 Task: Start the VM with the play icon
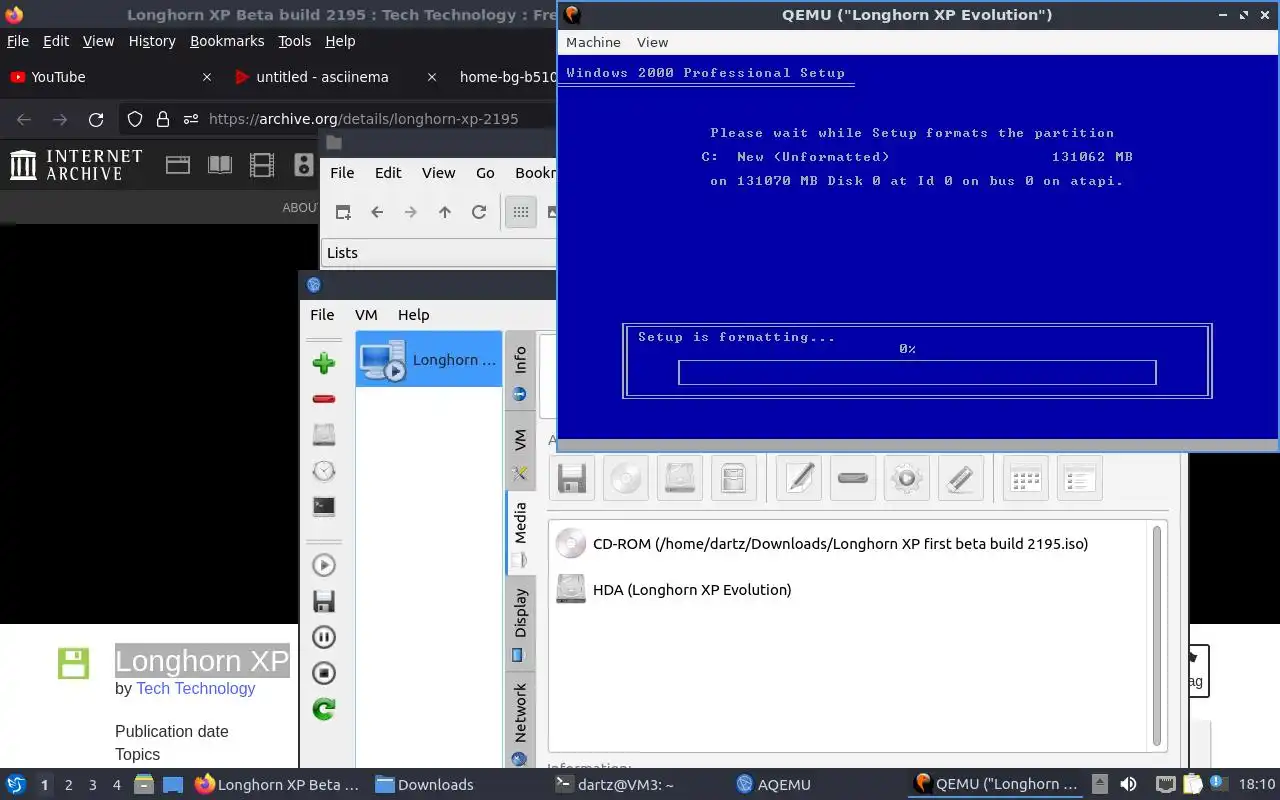click(x=323, y=565)
